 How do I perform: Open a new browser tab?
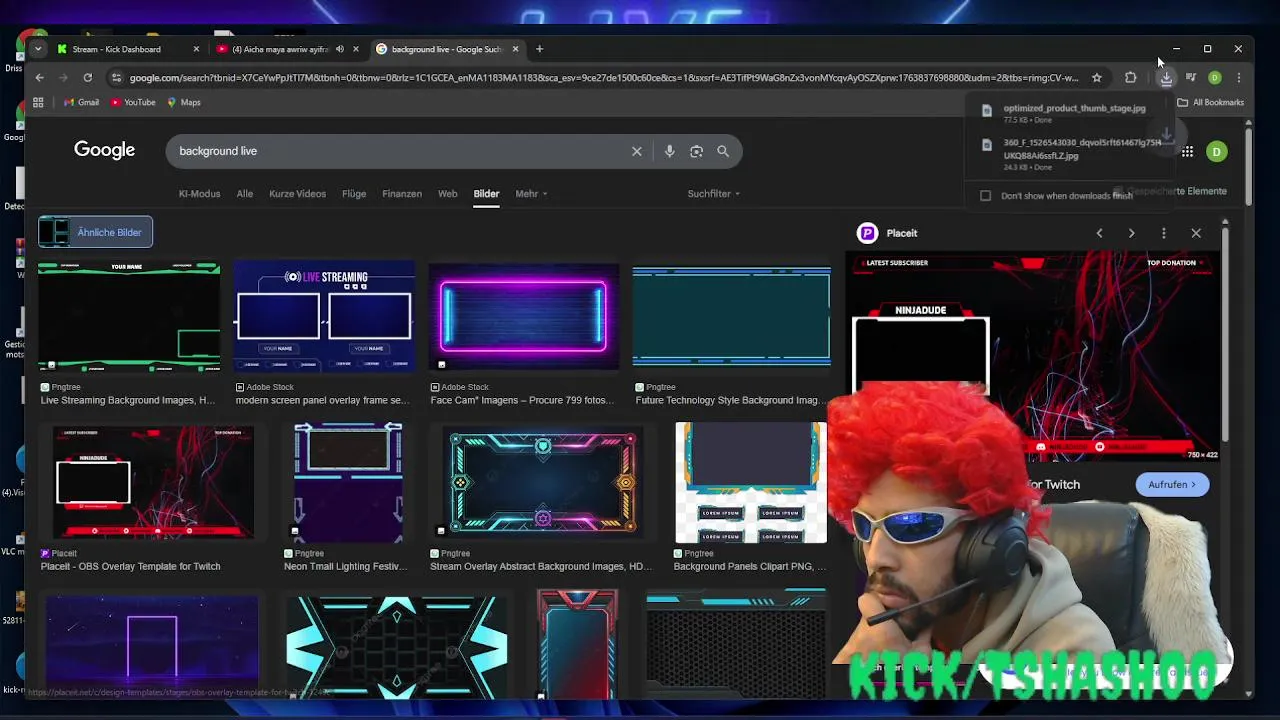click(x=539, y=49)
